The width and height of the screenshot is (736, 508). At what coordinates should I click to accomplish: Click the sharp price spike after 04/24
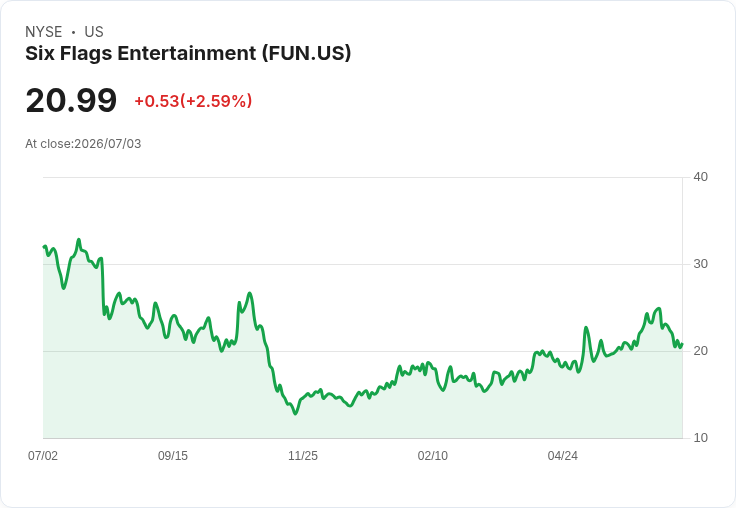tap(586, 327)
